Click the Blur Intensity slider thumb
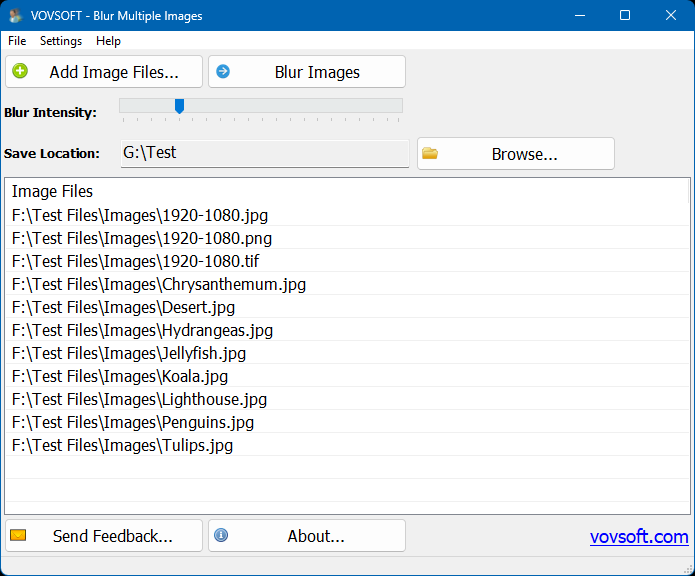695x576 pixels. pos(180,106)
